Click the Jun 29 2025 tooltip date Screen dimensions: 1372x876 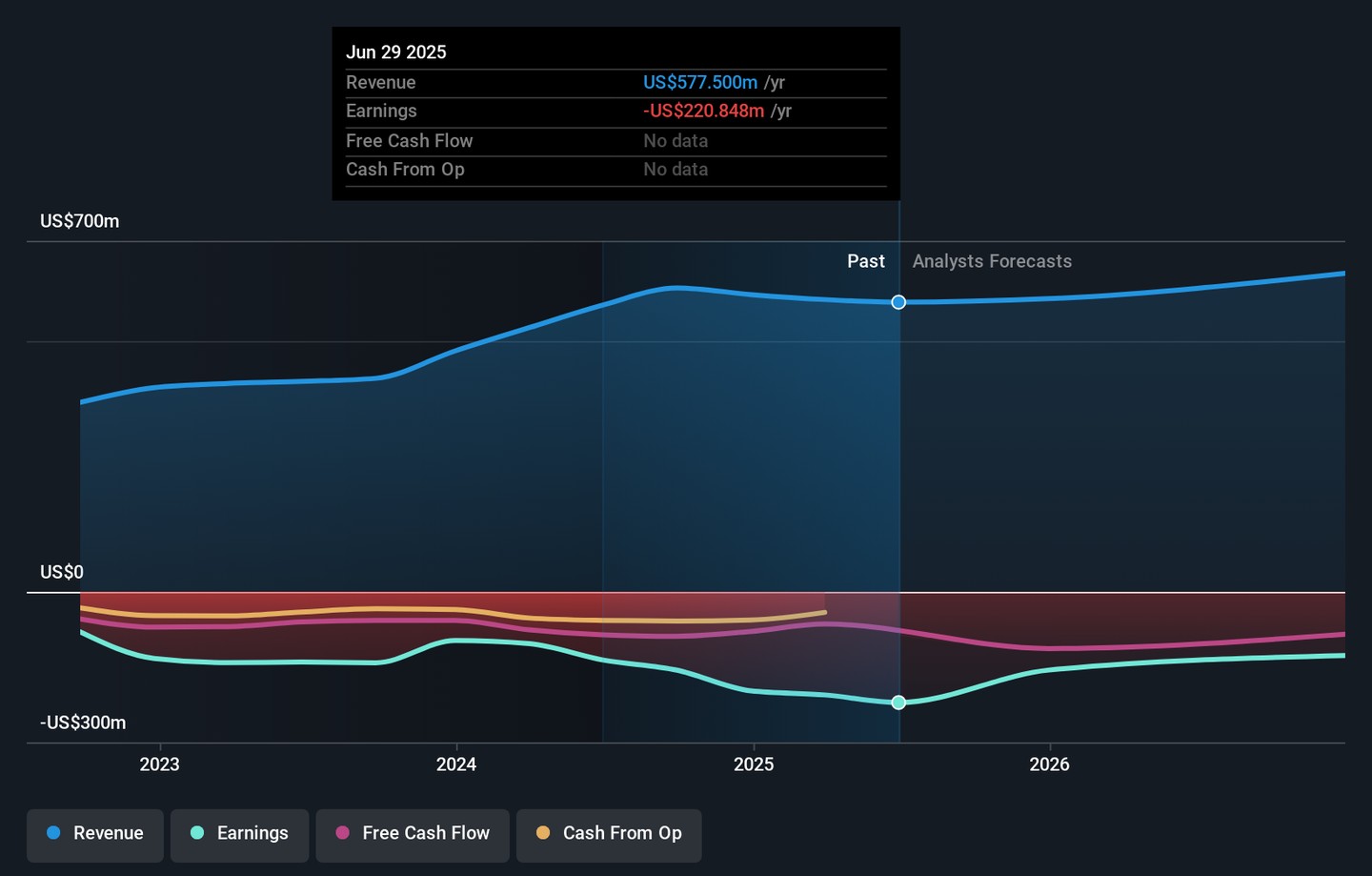tap(396, 52)
